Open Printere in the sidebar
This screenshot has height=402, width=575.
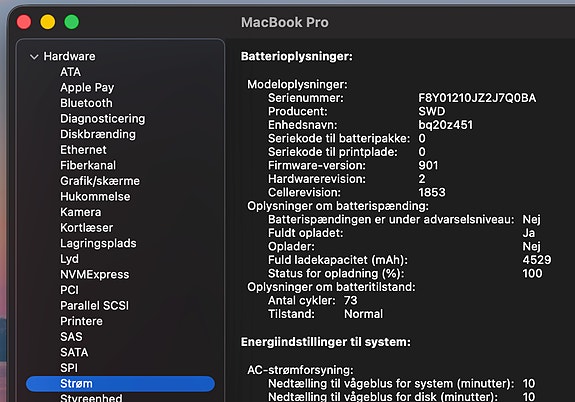(81, 321)
